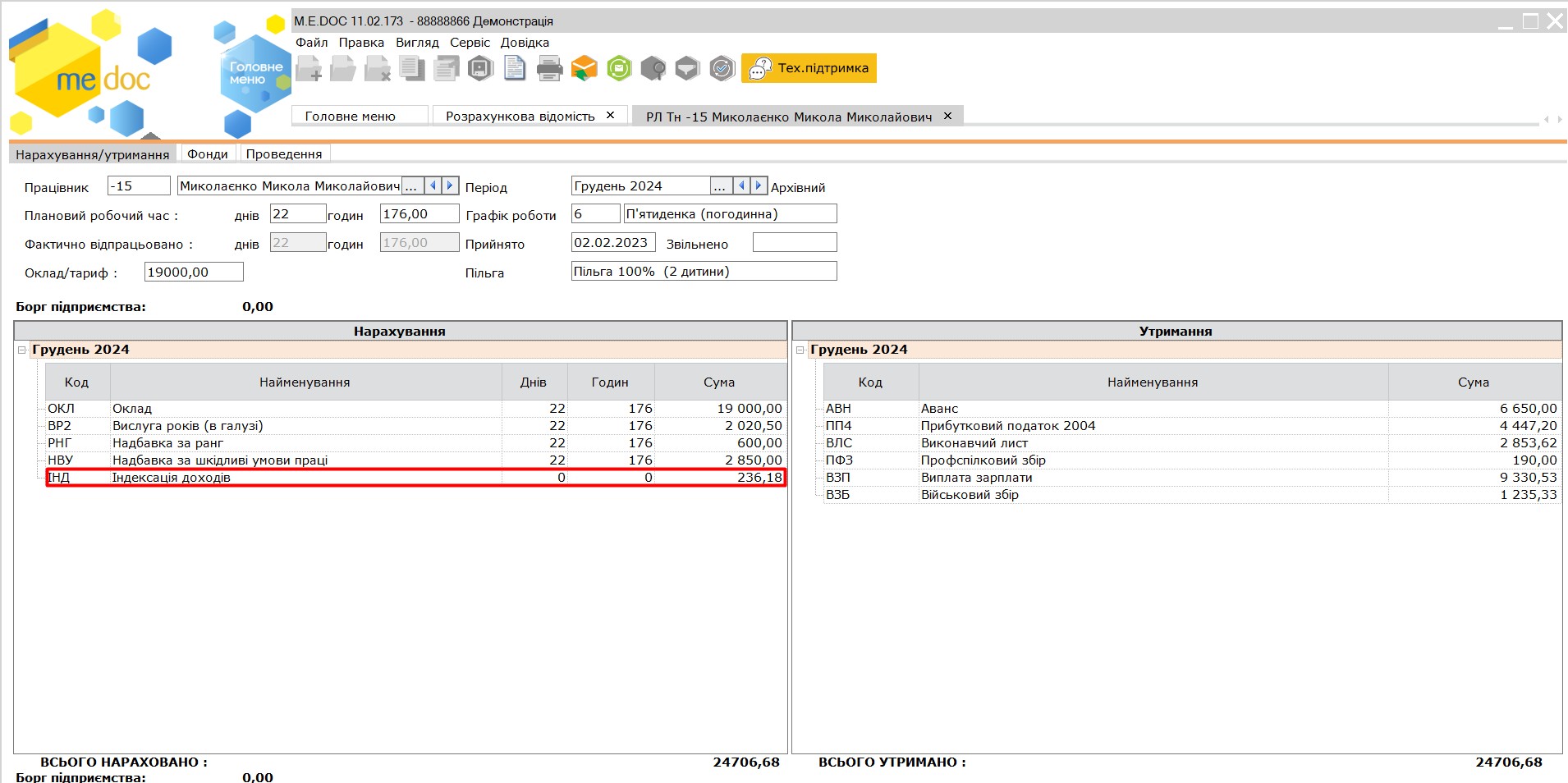Go to next period arrow

tap(759, 186)
